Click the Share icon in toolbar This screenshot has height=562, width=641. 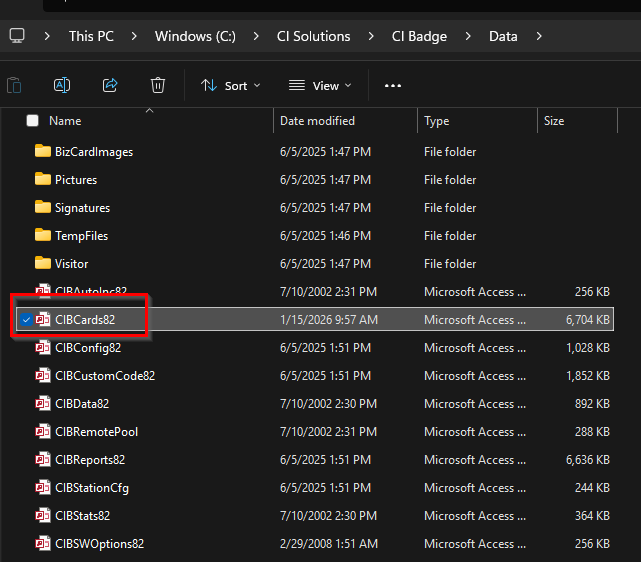pos(110,85)
